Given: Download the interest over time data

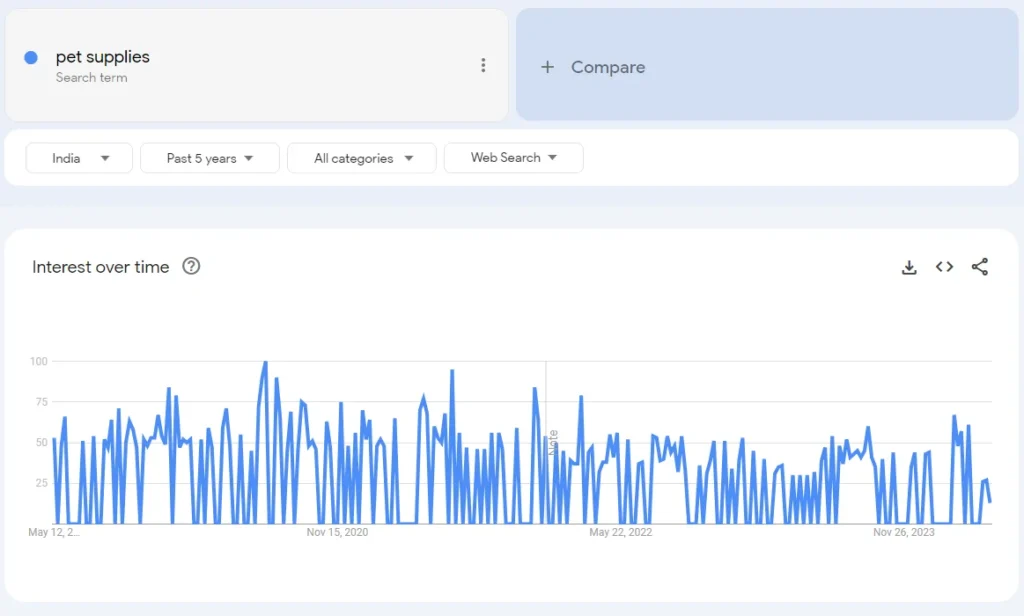Looking at the screenshot, I should (x=909, y=267).
